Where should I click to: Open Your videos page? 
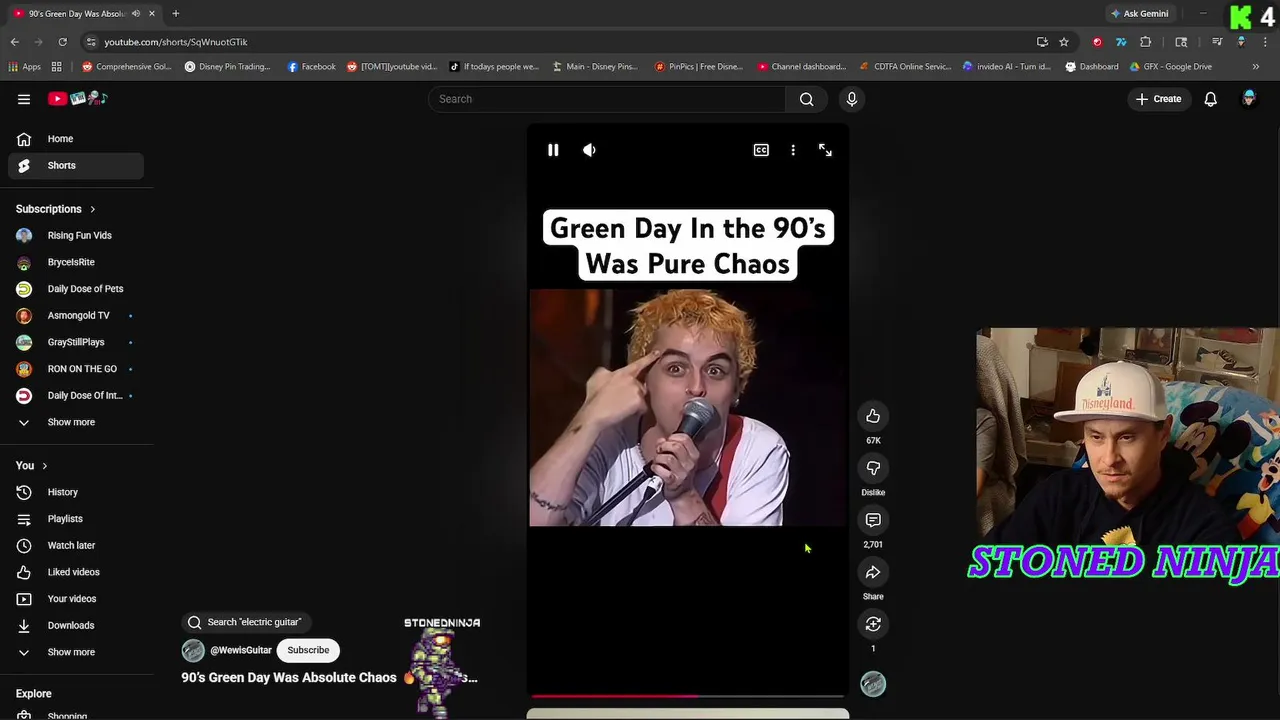(76, 599)
